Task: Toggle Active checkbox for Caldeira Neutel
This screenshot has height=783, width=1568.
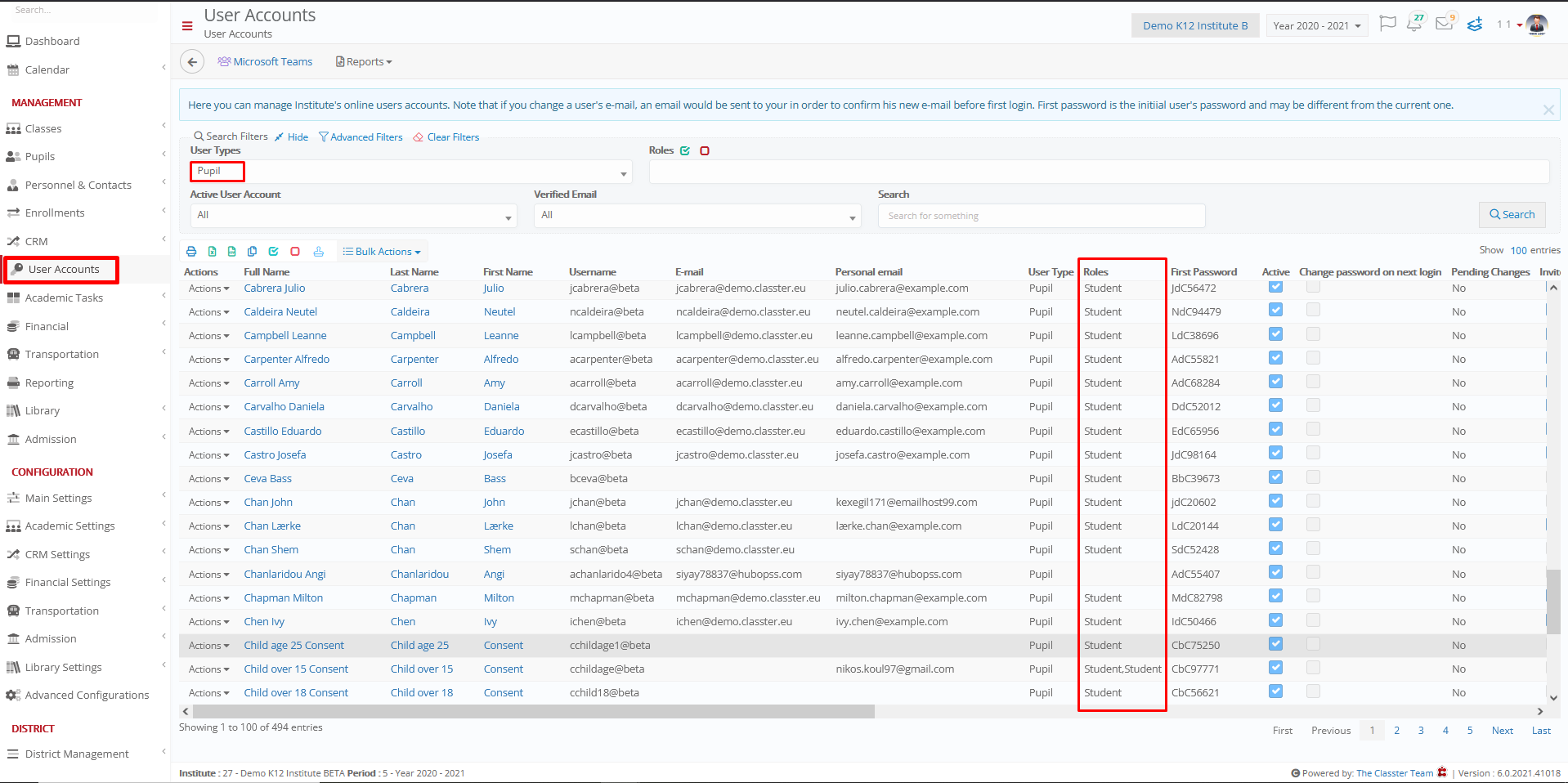Action: [x=1275, y=310]
